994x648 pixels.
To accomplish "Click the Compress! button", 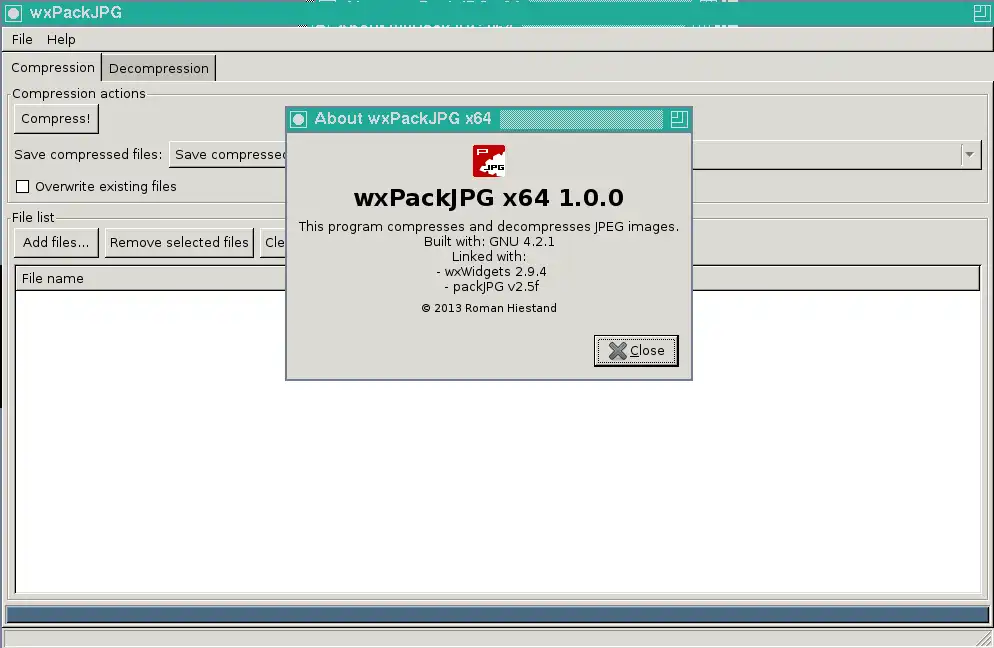I will 56,119.
